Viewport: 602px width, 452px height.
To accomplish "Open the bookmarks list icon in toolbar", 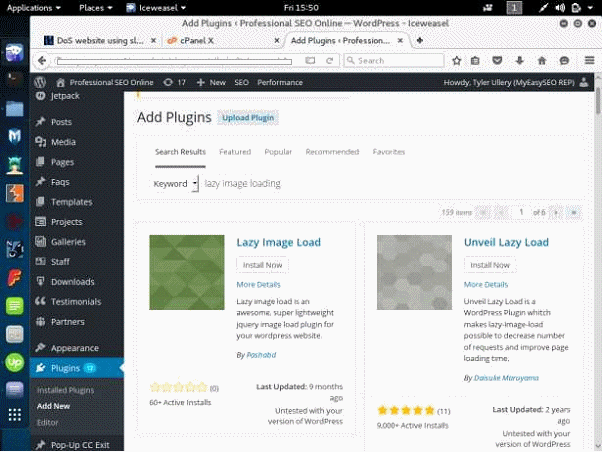I will click(475, 61).
